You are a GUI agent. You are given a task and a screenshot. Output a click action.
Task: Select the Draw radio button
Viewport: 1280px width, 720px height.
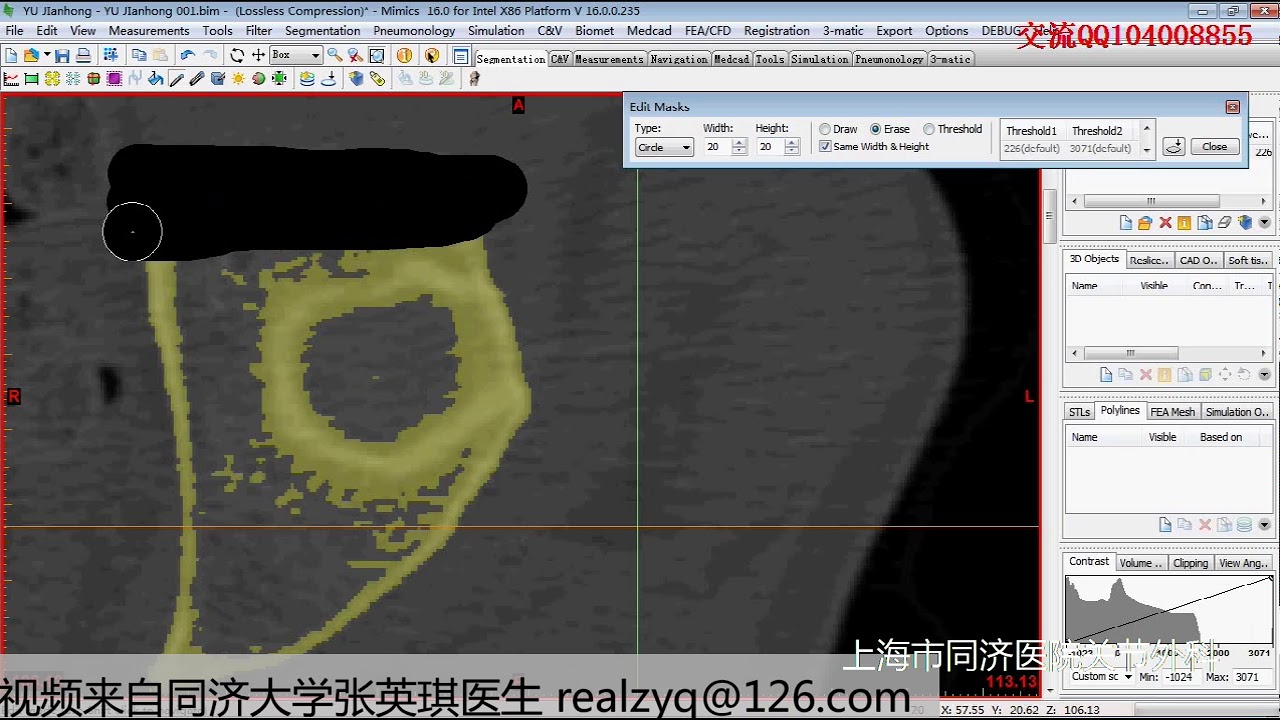(825, 129)
